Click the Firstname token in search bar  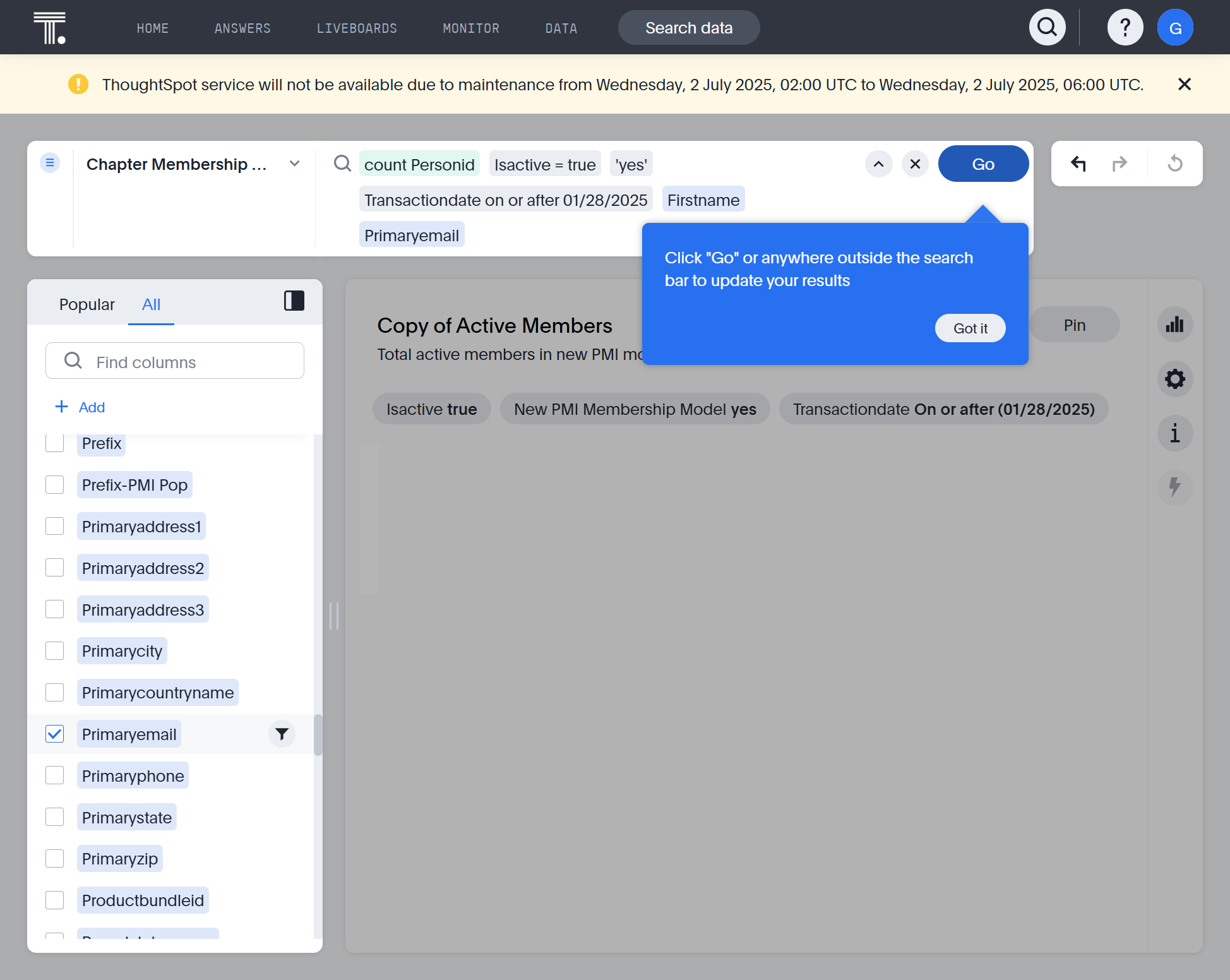pos(703,200)
